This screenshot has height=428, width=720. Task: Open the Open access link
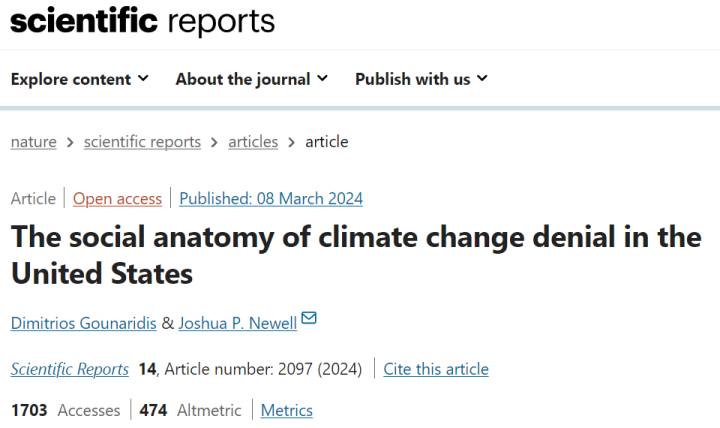[117, 198]
